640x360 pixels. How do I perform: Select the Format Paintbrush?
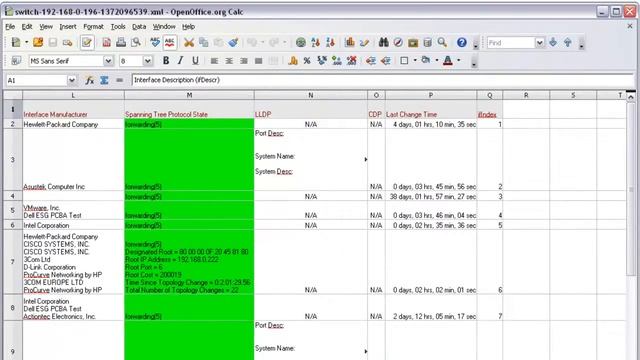(x=233, y=42)
